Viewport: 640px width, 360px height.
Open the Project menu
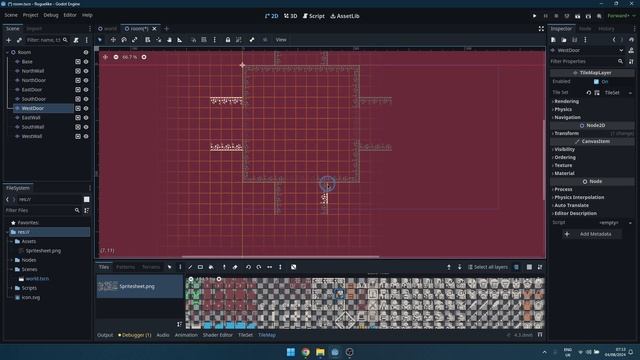click(30, 15)
